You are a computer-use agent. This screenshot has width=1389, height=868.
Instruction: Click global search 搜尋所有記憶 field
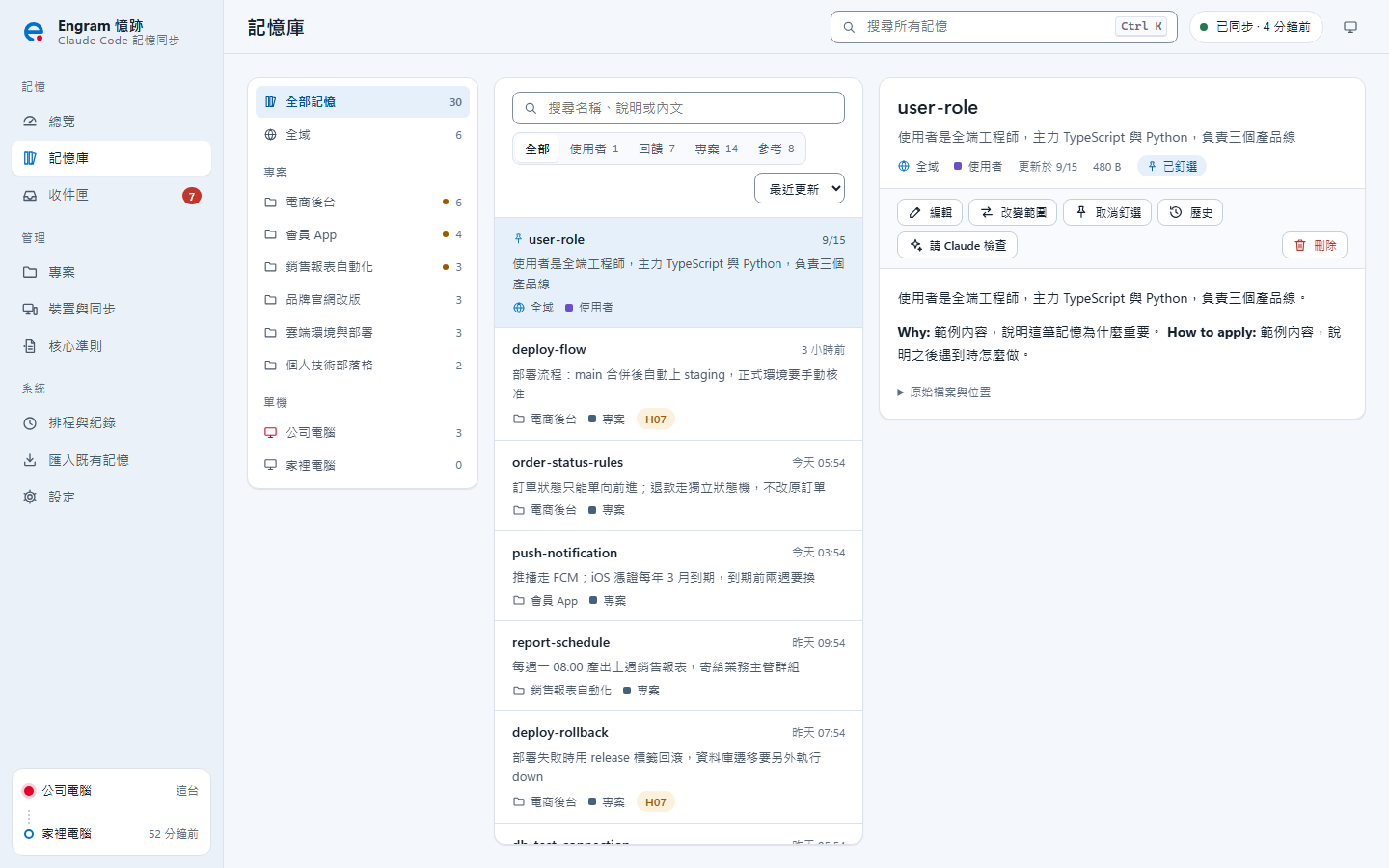[x=1004, y=27]
